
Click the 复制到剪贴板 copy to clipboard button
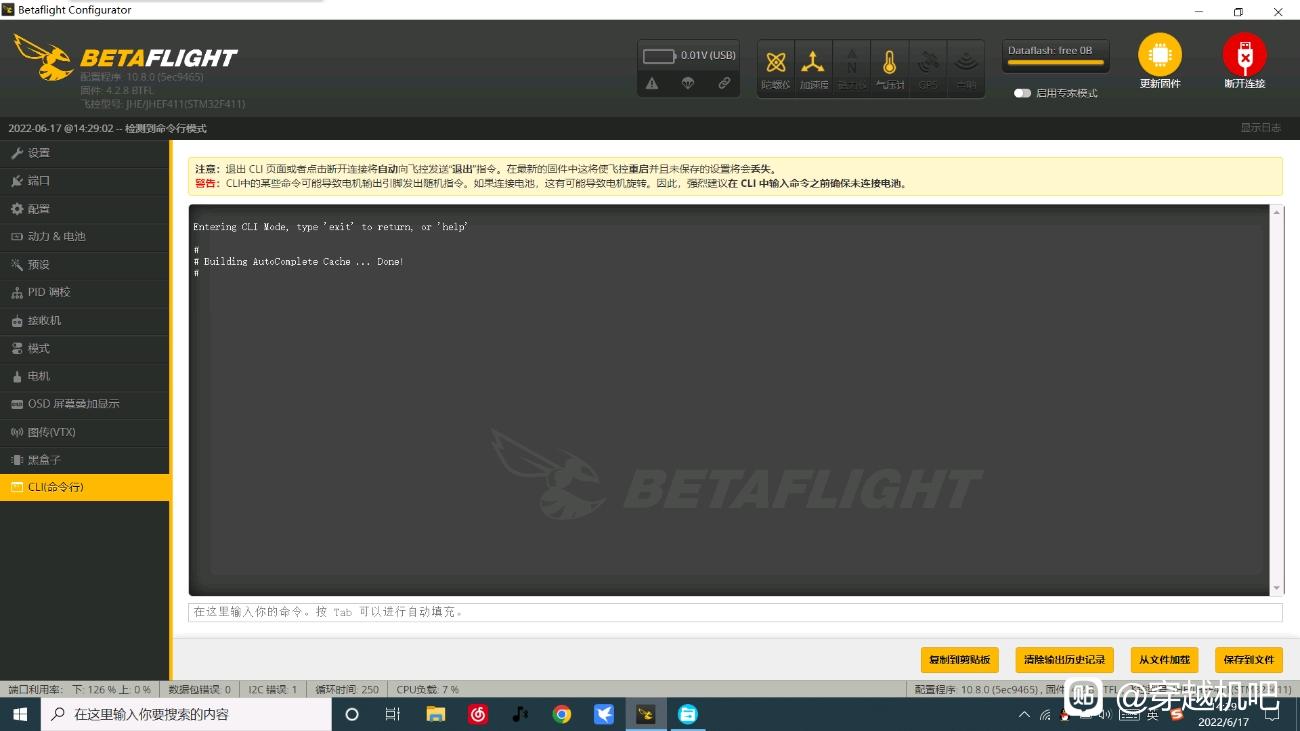click(959, 660)
